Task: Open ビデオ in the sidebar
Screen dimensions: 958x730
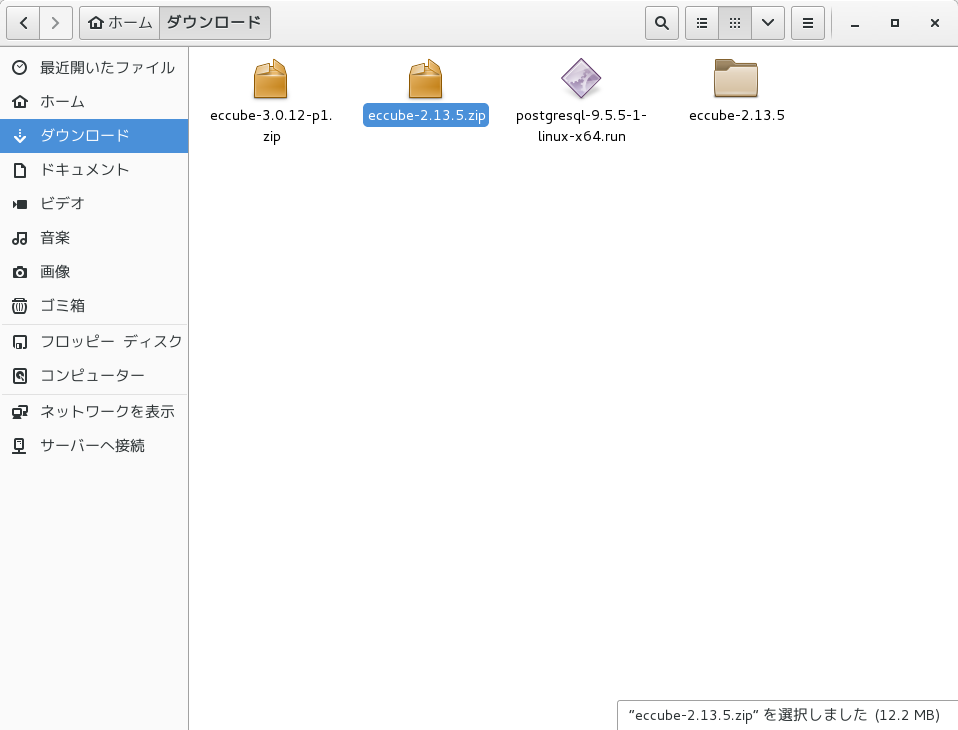Action: pos(94,203)
